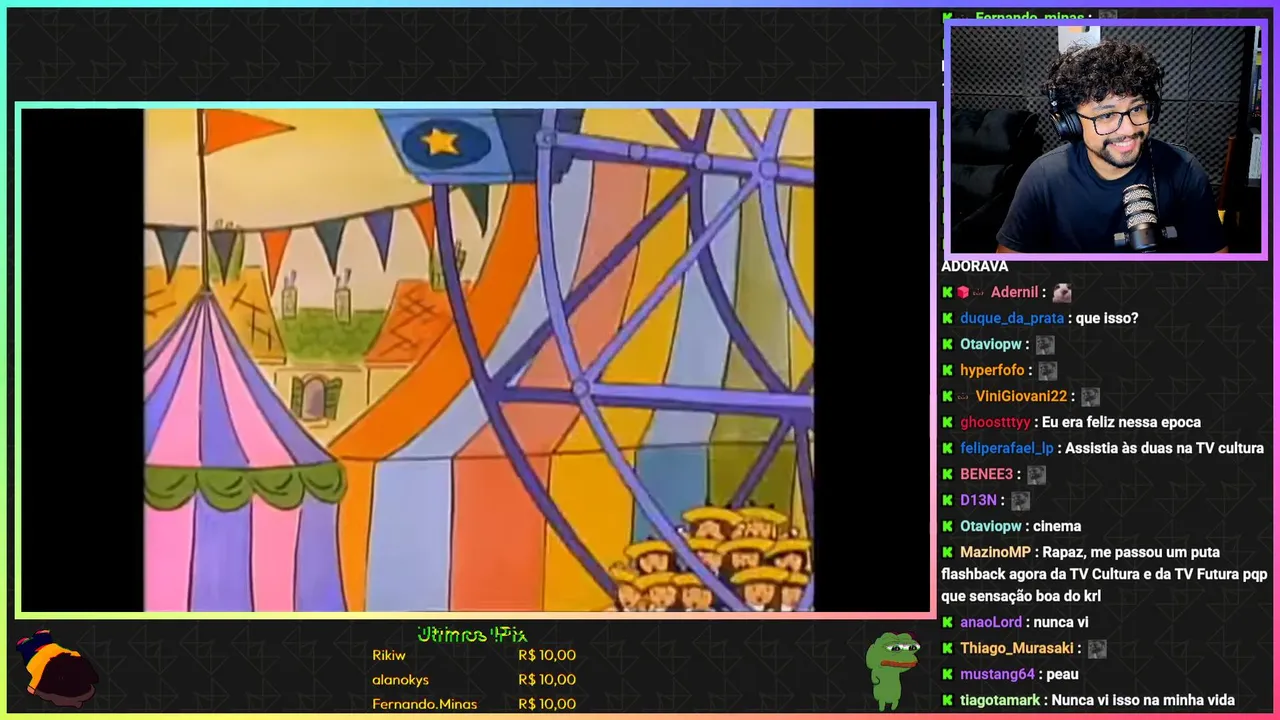Click the emote after the first Otaviopw name
The width and height of the screenshot is (1280, 720).
[1045, 344]
